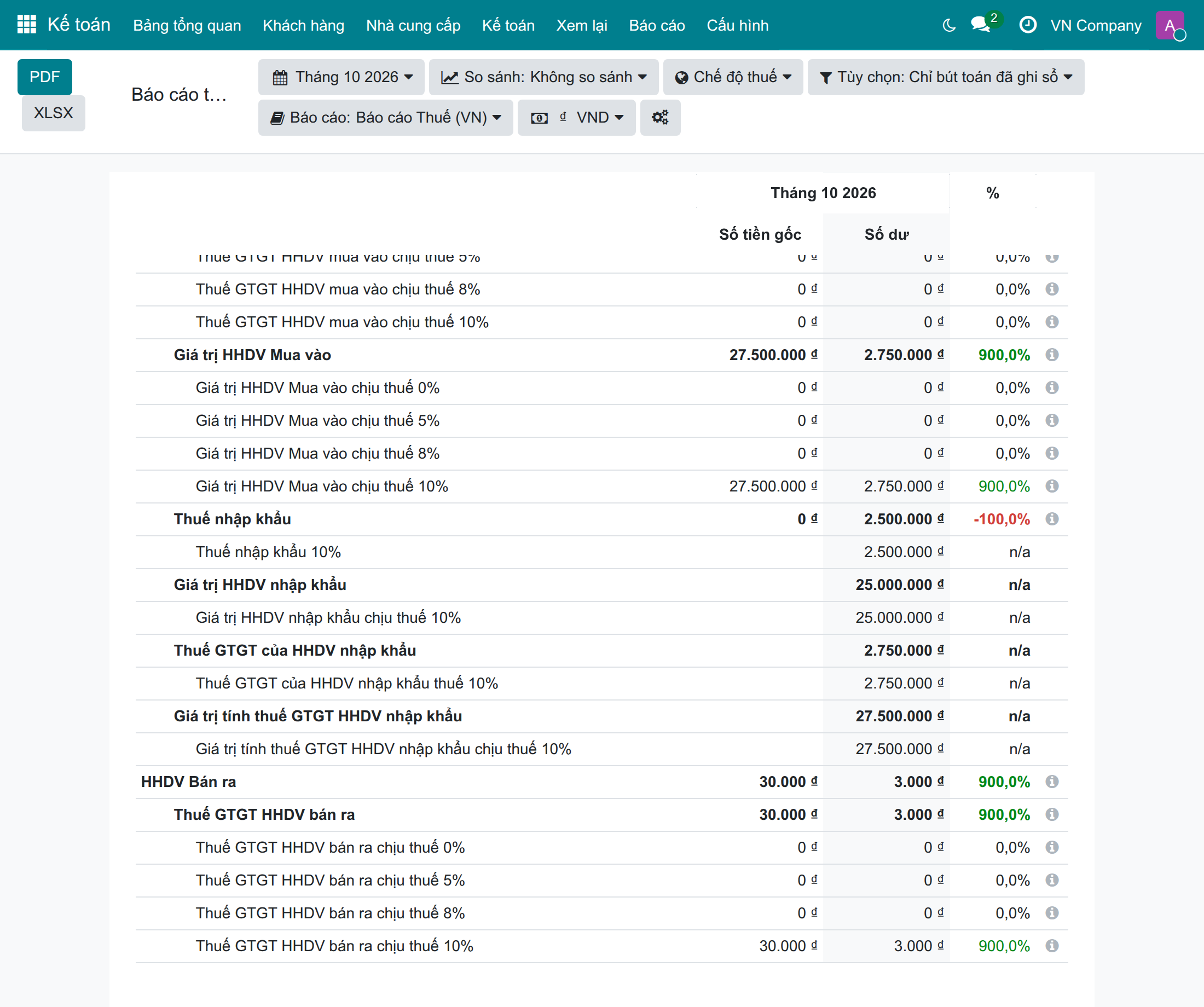Open the Khách hàng menu

303,25
